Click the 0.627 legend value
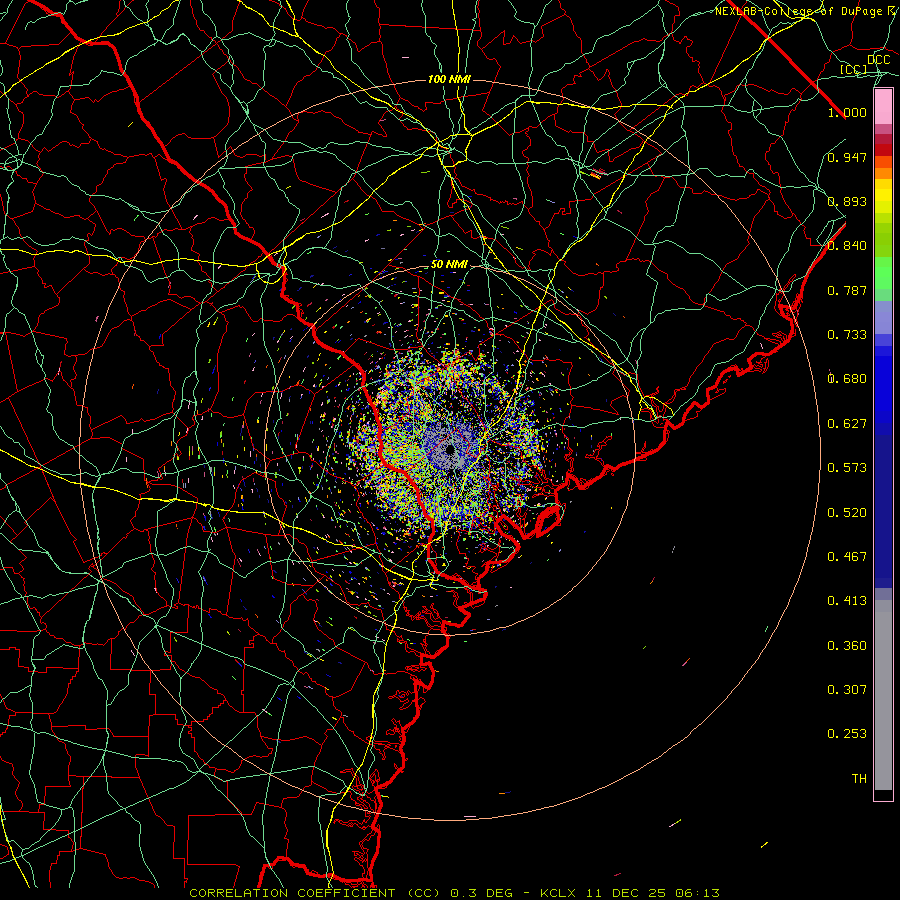 847,424
